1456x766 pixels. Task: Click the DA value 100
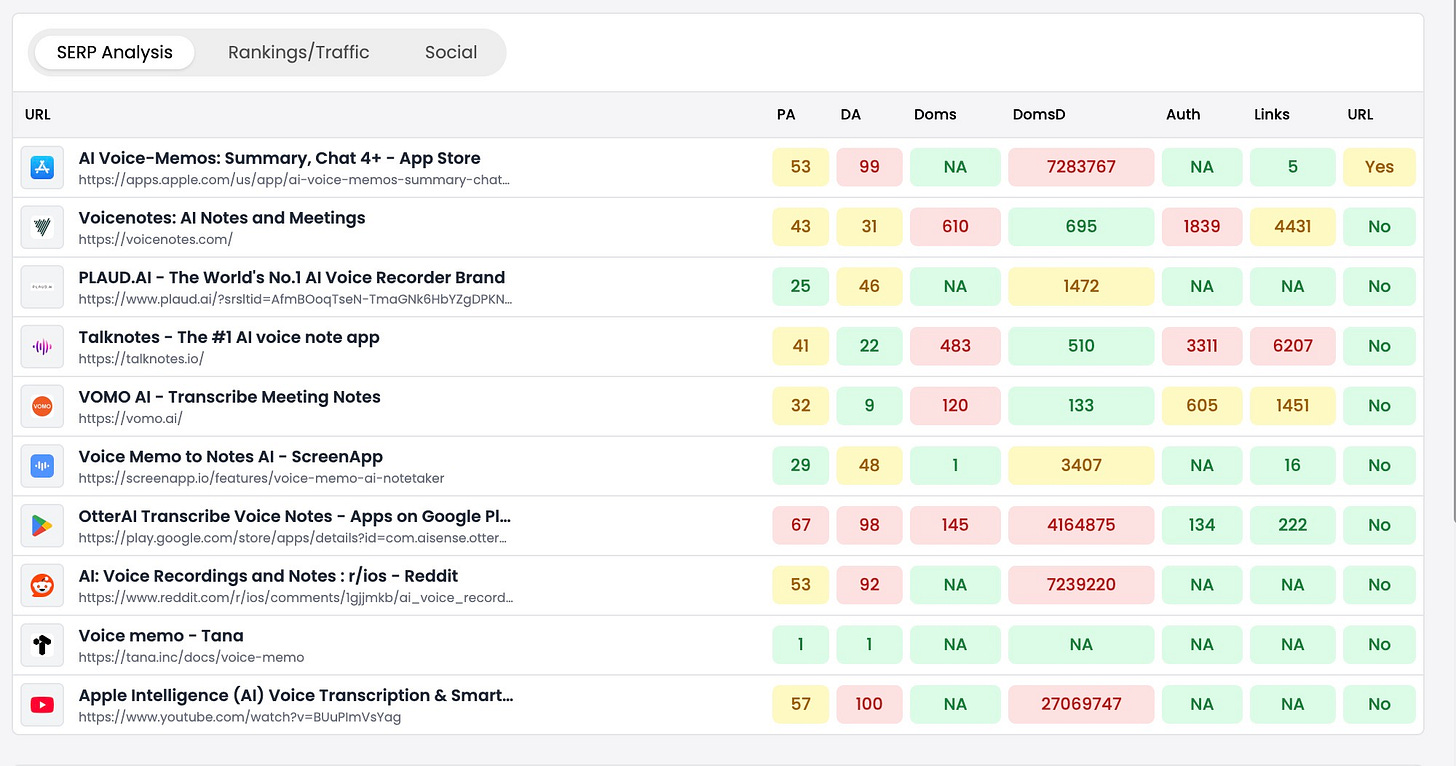870,704
